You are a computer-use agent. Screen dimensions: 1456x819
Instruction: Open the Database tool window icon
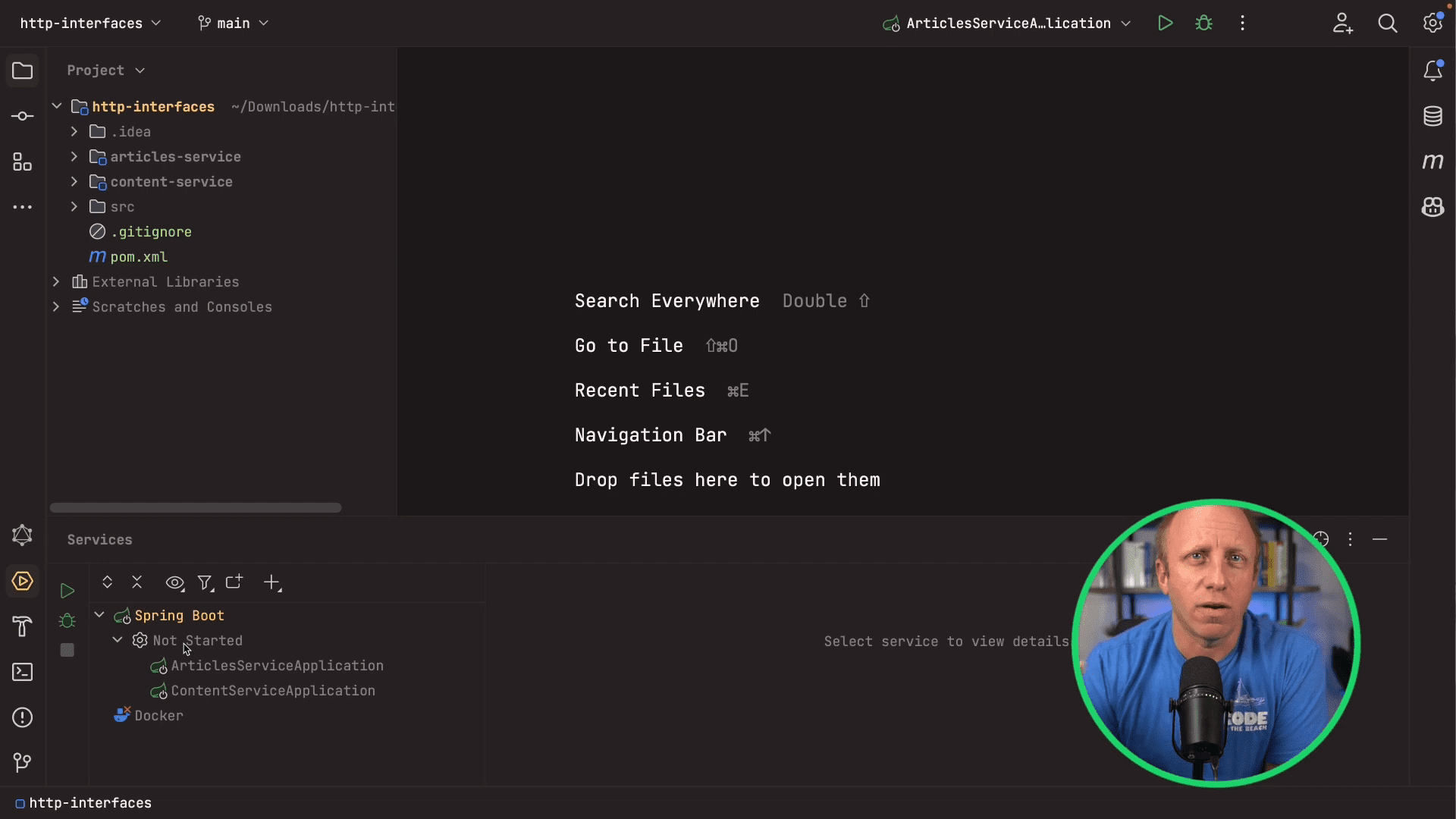1432,116
